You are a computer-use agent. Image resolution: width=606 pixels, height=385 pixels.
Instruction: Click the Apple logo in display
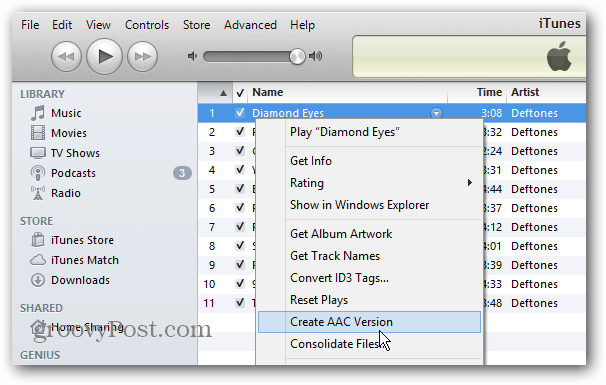click(559, 56)
